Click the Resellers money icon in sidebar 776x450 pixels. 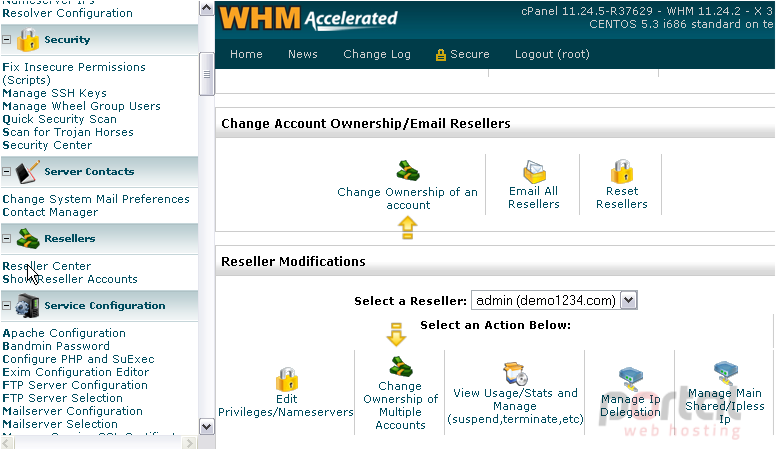click(x=28, y=239)
